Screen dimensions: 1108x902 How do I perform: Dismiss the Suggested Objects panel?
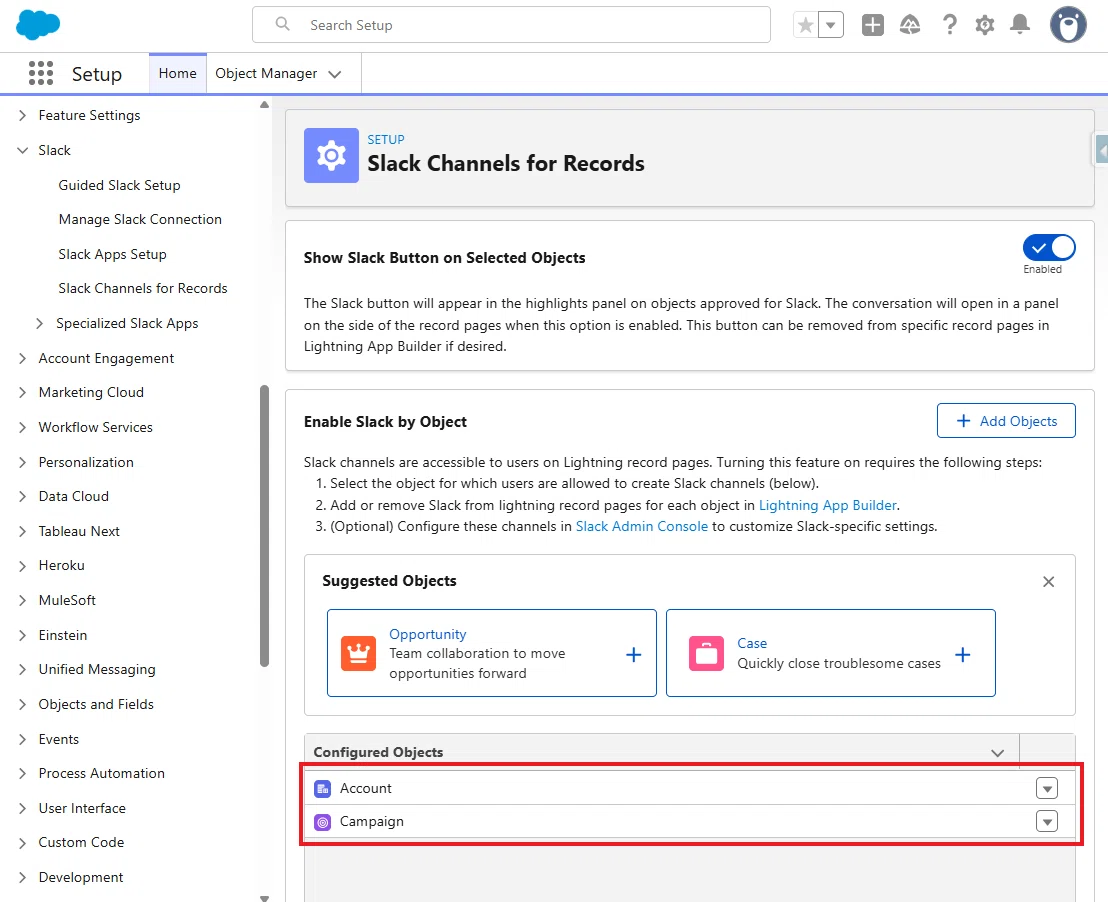click(x=1049, y=582)
